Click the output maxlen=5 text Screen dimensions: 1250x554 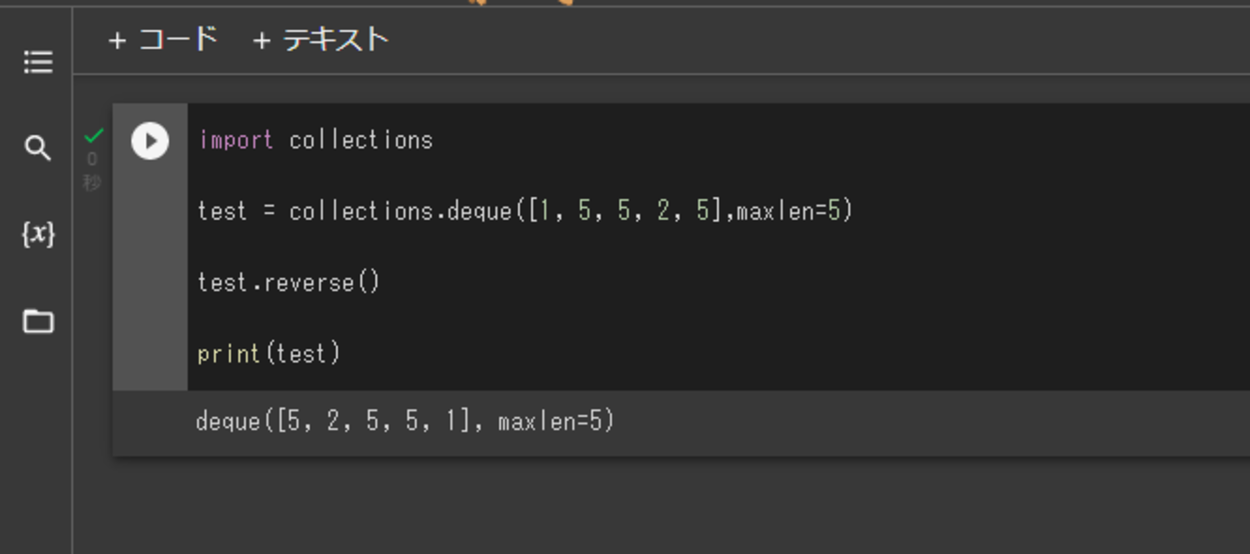pos(552,421)
